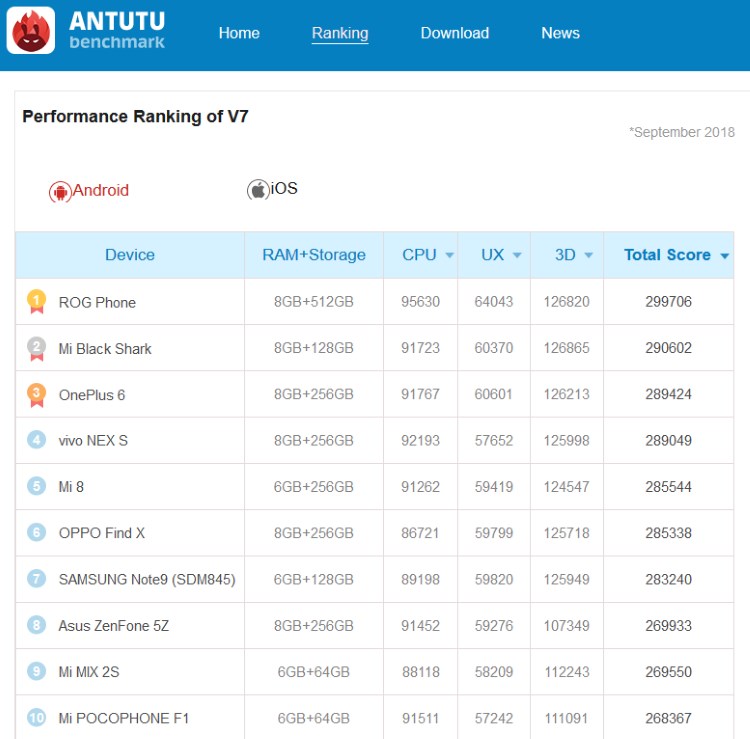Viewport: 750px width, 739px height.
Task: Open the Home menu item
Action: tap(239, 33)
